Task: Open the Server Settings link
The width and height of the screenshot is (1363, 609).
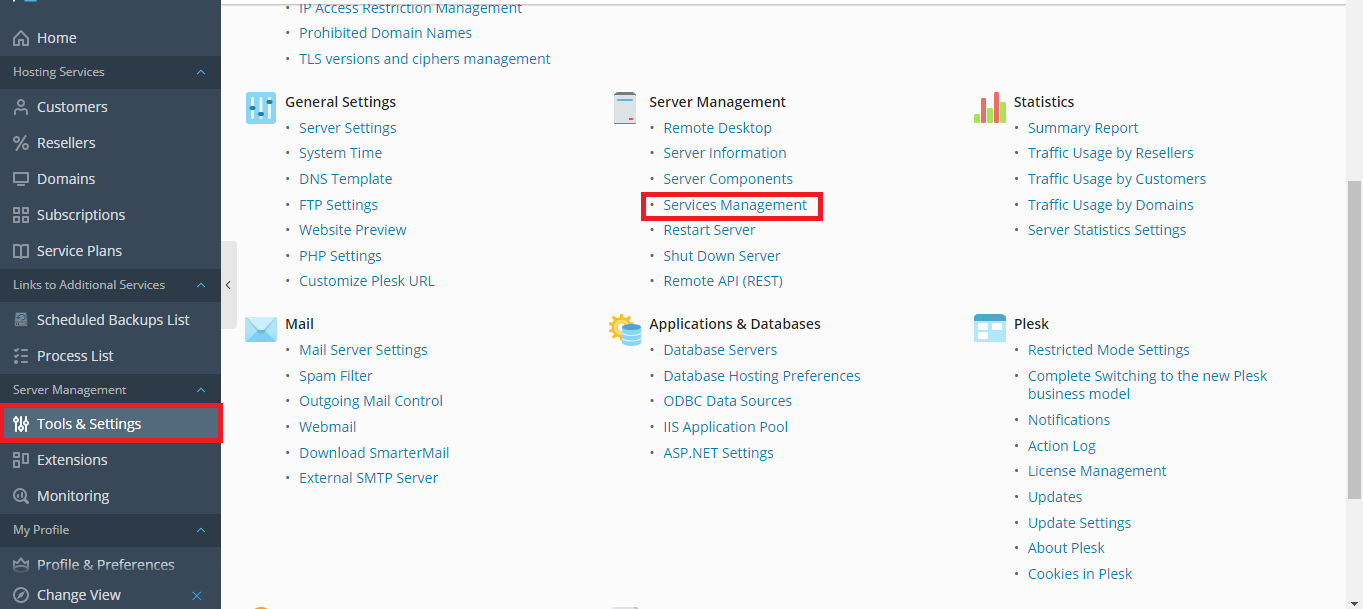Action: (x=347, y=128)
